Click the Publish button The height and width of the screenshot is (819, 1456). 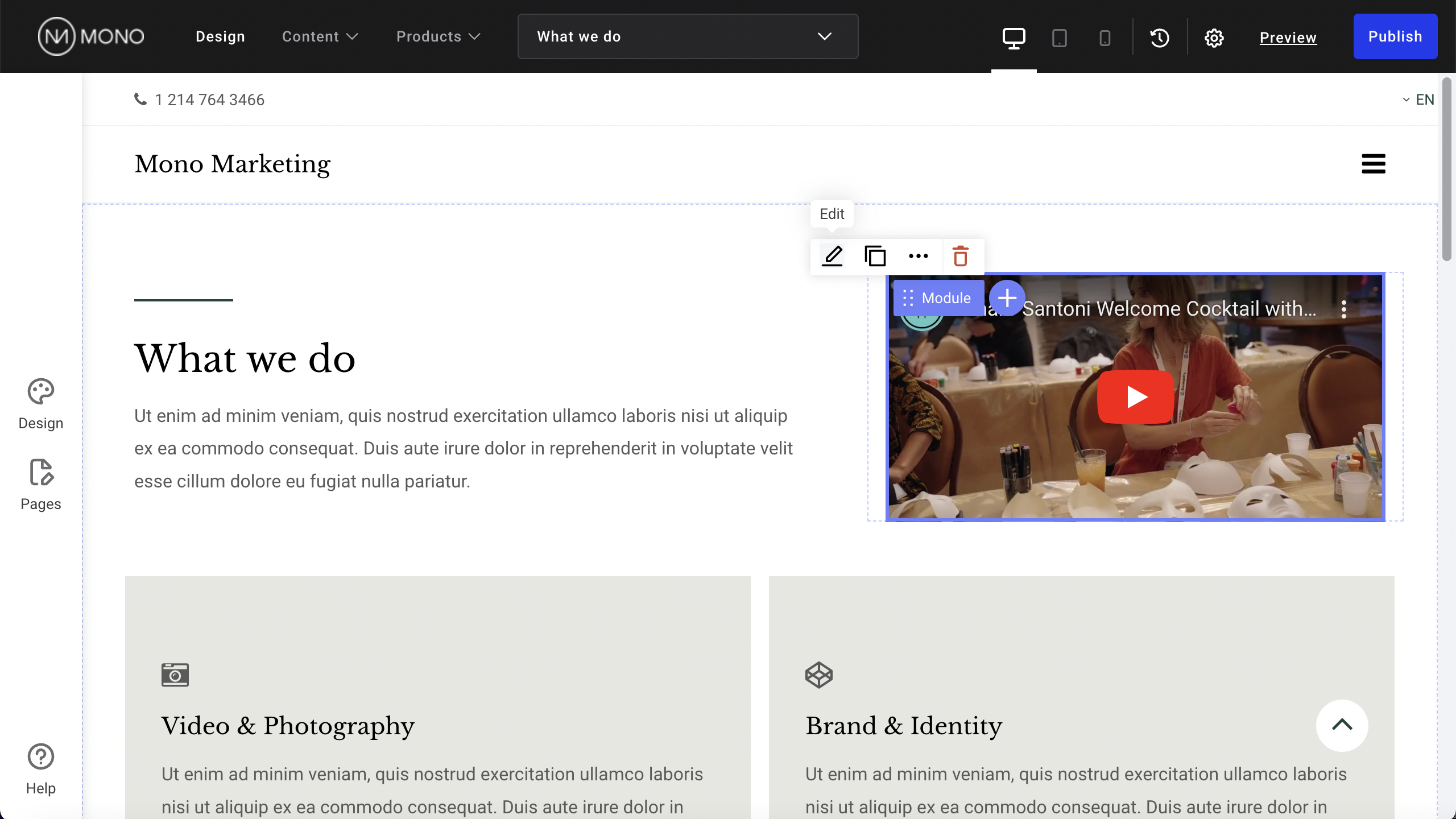1395,36
